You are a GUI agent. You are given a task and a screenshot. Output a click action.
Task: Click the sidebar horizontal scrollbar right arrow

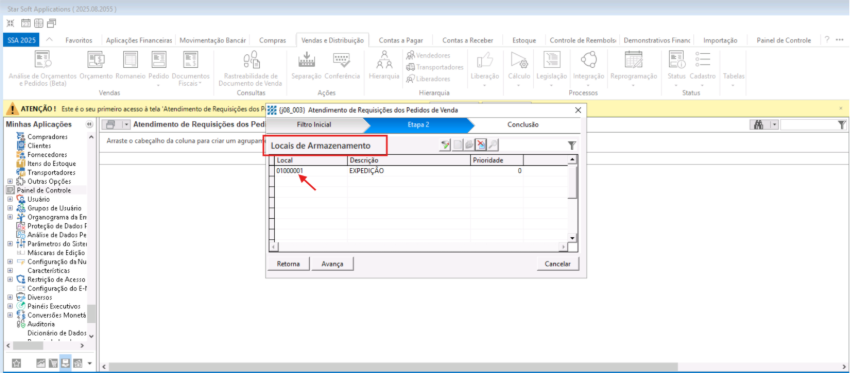point(82,345)
